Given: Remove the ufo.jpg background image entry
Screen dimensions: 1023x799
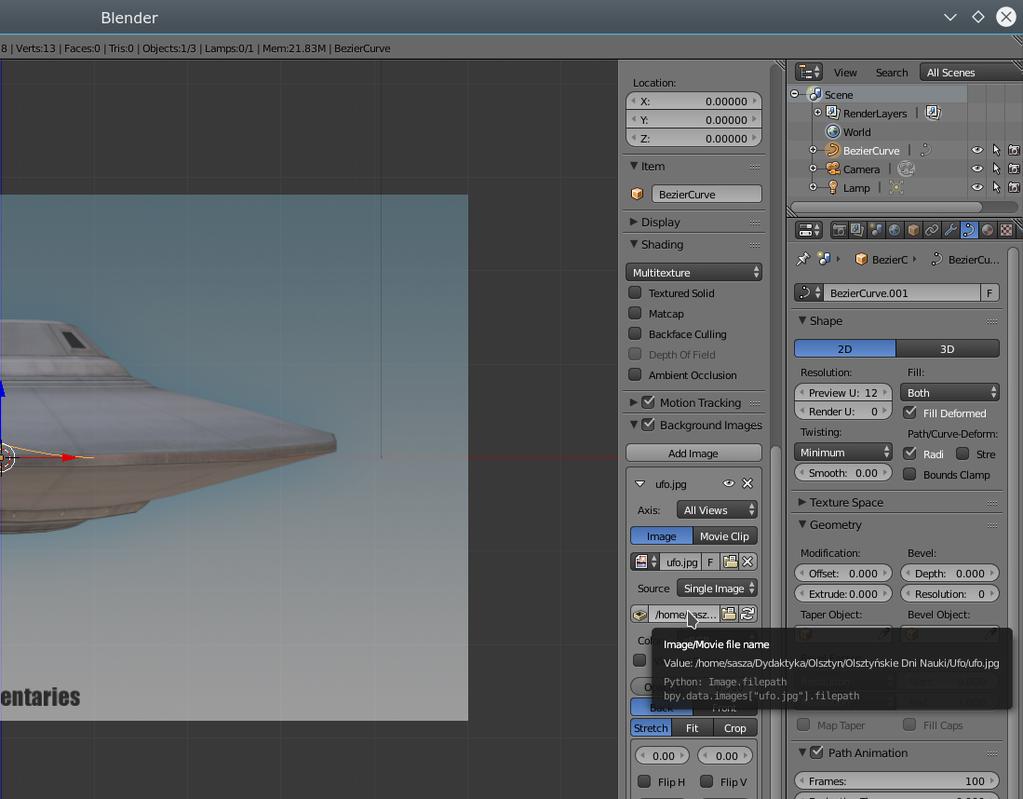Looking at the screenshot, I should click(x=748, y=483).
